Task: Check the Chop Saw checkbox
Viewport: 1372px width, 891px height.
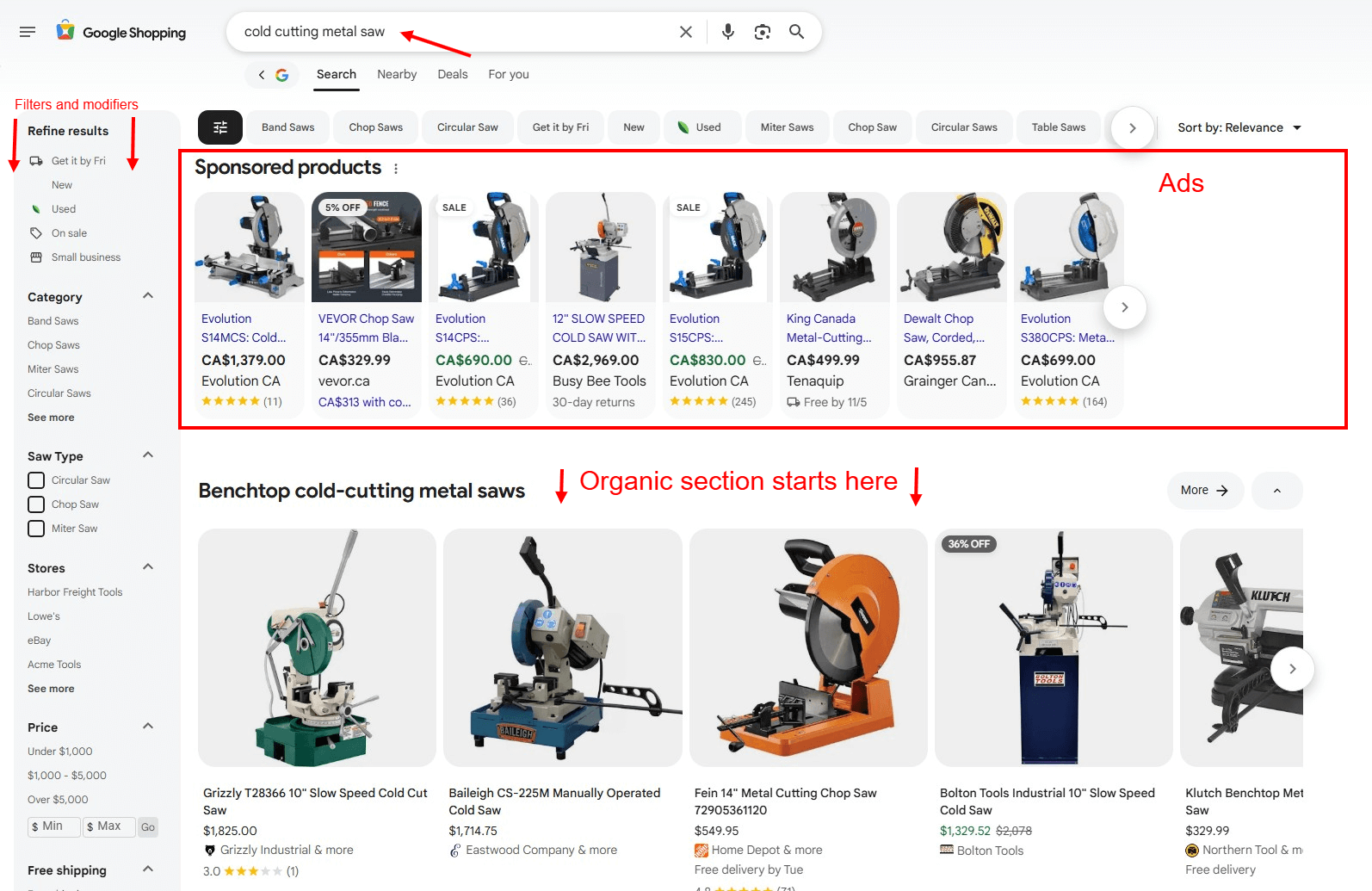Action: point(36,504)
